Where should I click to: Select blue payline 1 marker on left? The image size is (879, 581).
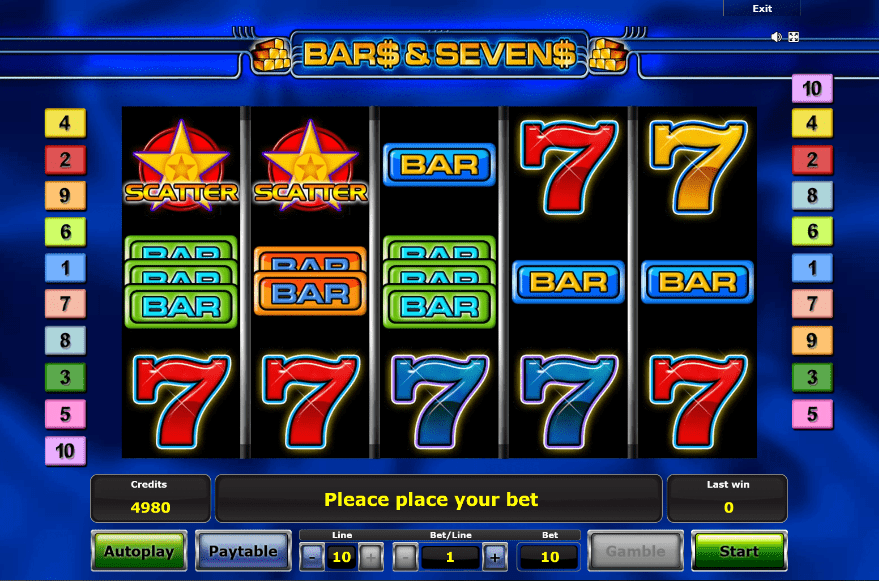coord(65,268)
